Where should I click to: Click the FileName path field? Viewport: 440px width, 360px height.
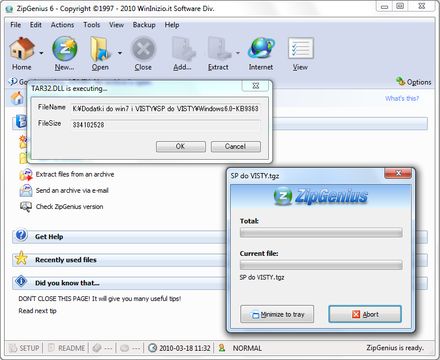tap(165, 109)
